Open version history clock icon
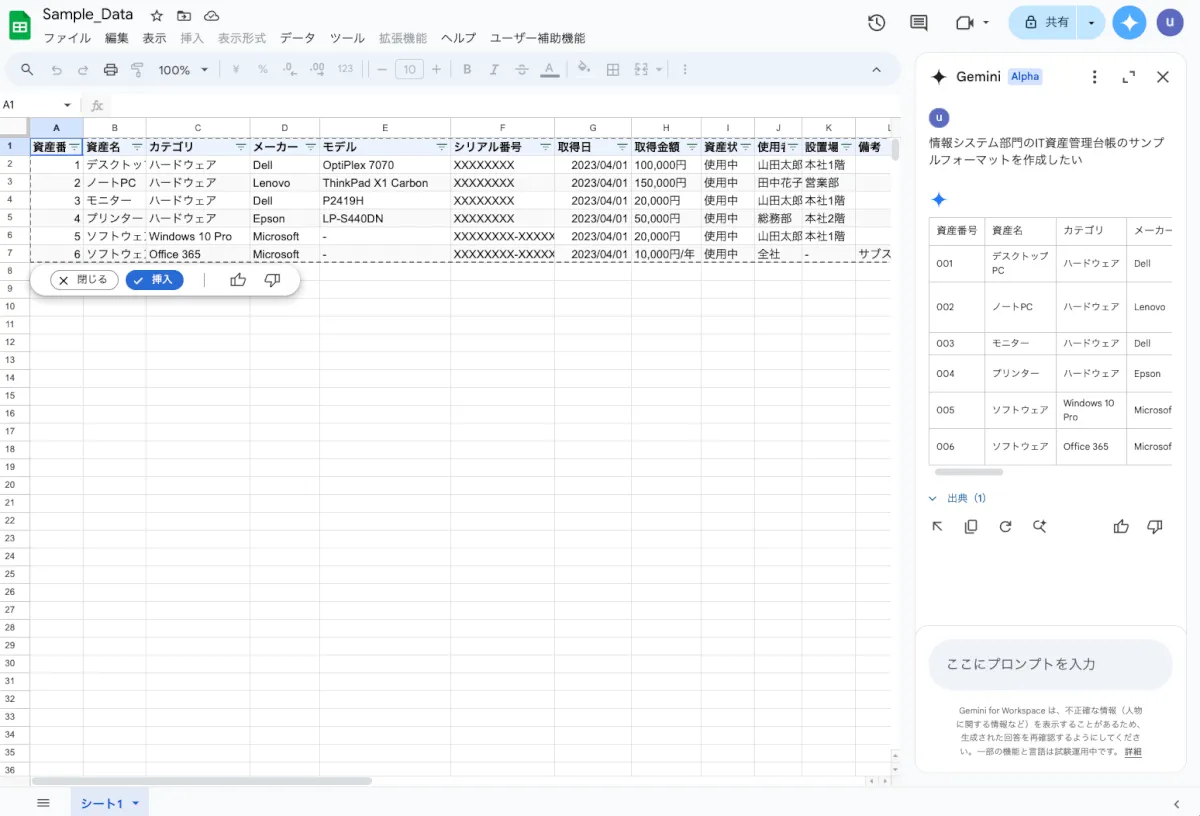Screen dimensions: 1200x816 coord(877,22)
